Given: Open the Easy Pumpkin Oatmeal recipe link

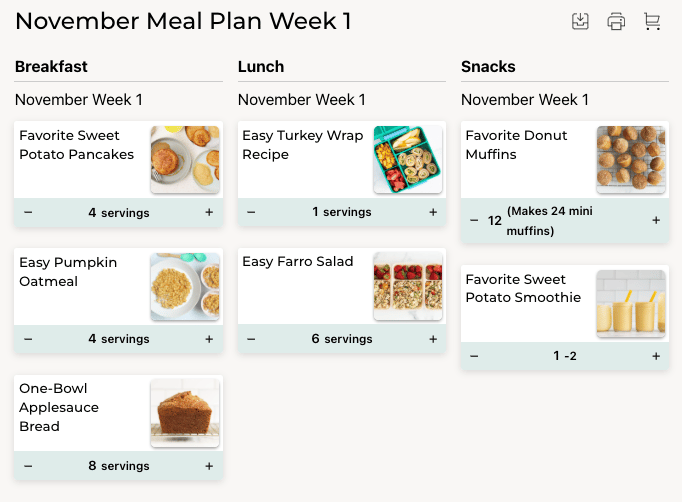Looking at the screenshot, I should 68,272.
